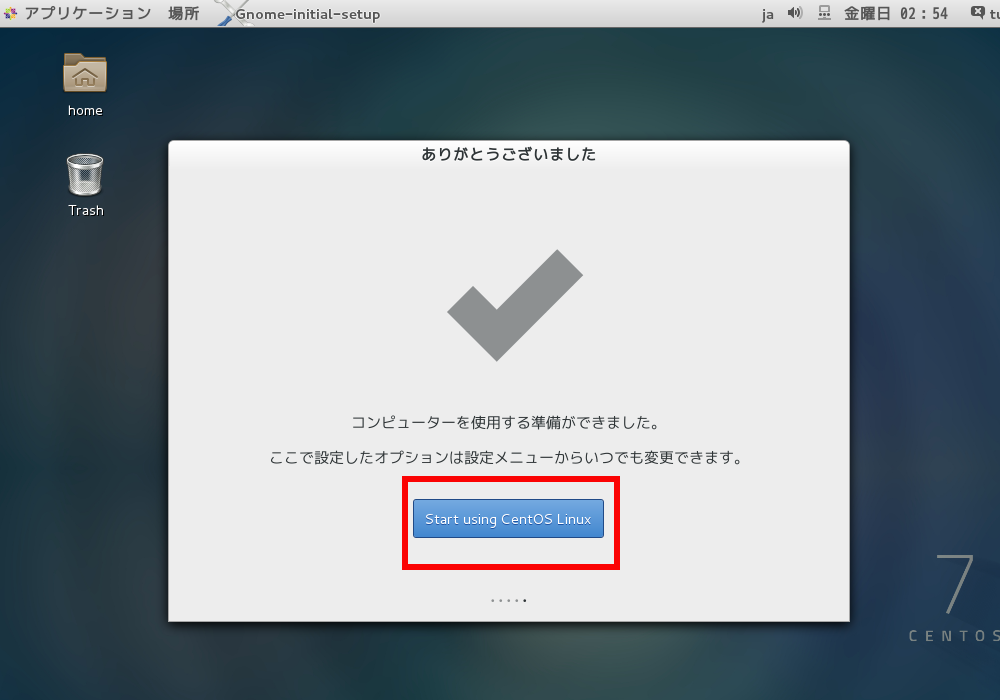This screenshot has height=700, width=1000.
Task: Click the Applications logo icon in top panel
Action: (11, 13)
